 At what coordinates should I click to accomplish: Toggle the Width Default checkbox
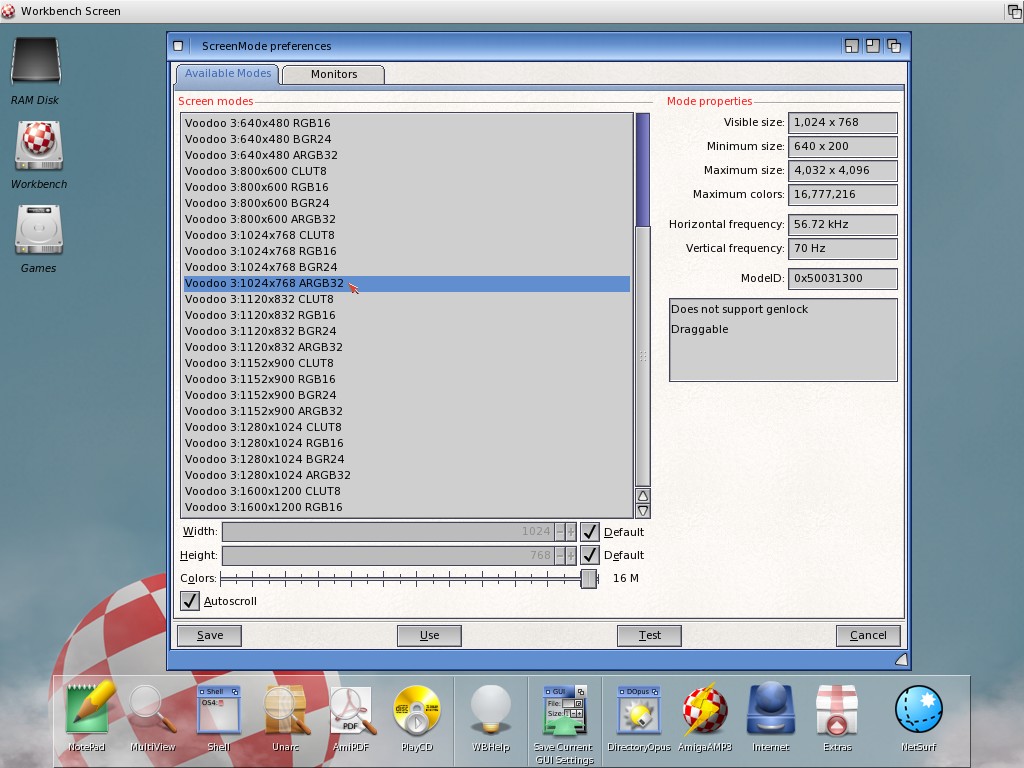point(590,532)
